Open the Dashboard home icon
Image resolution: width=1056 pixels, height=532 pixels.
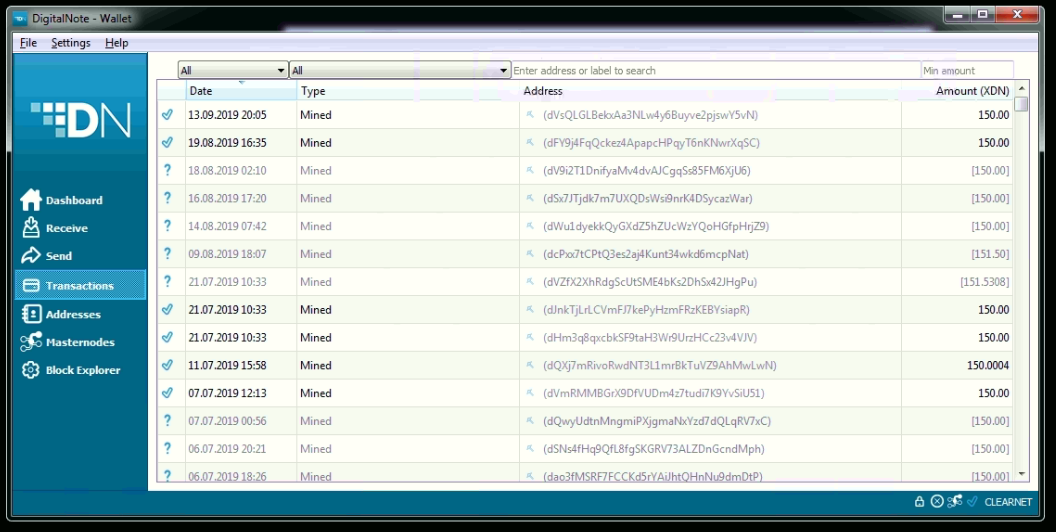(x=31, y=200)
